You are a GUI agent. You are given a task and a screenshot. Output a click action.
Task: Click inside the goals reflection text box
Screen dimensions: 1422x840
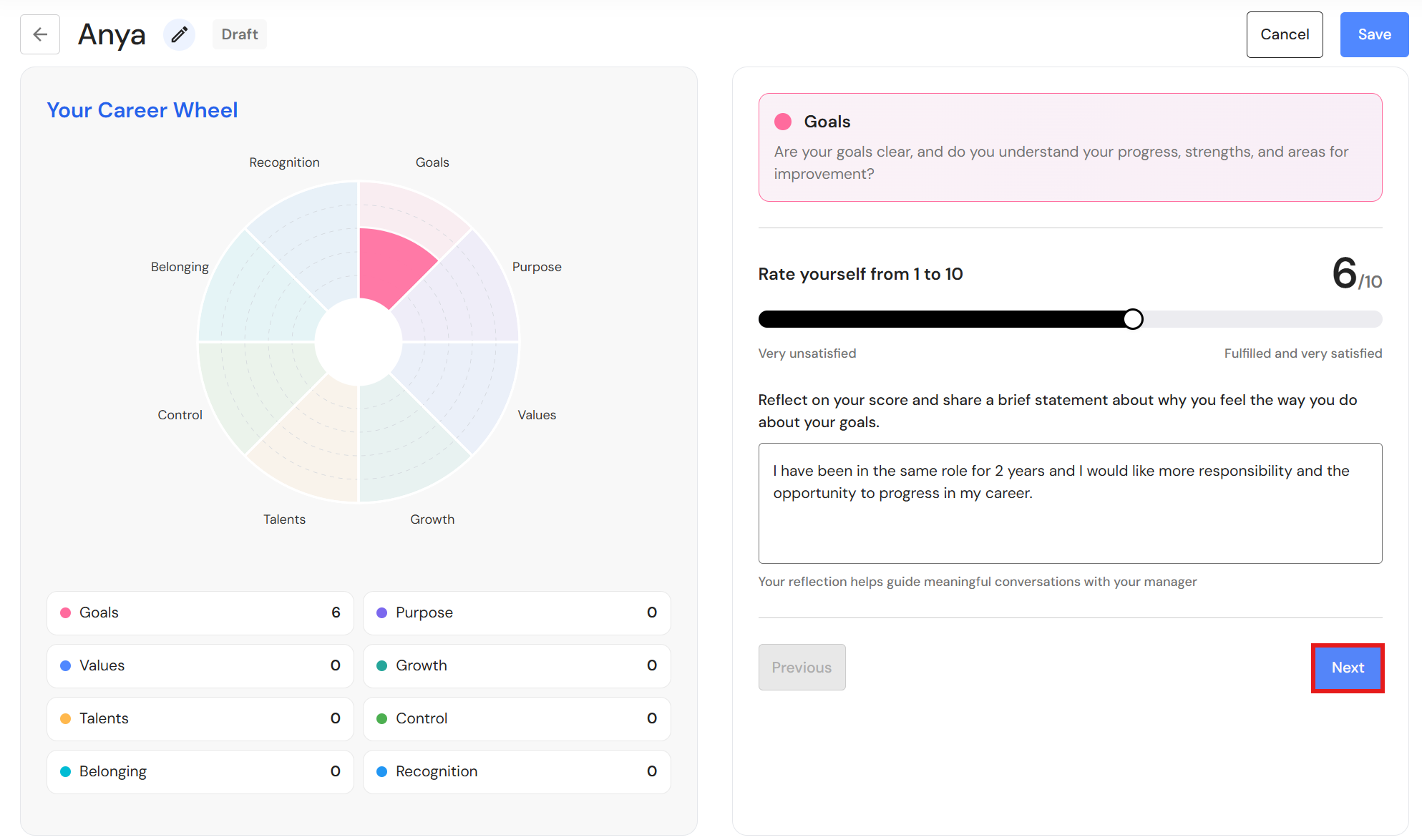[1070, 503]
